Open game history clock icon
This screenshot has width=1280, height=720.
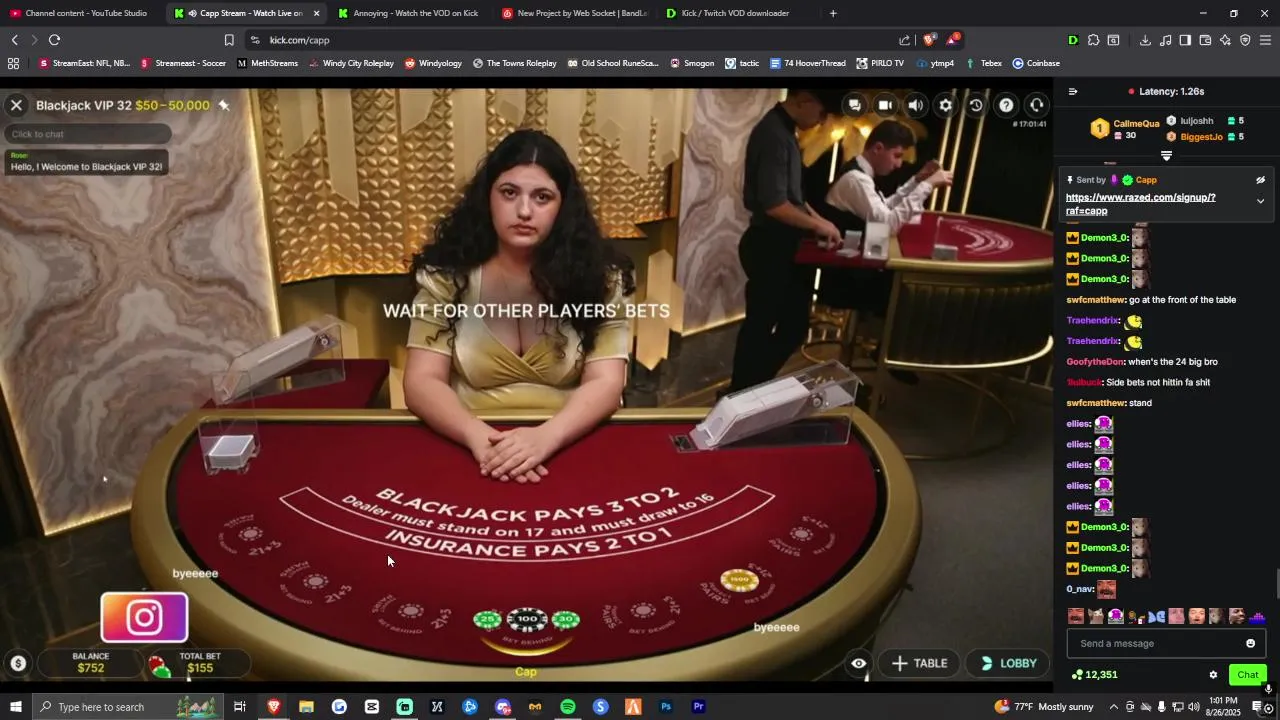tap(976, 105)
